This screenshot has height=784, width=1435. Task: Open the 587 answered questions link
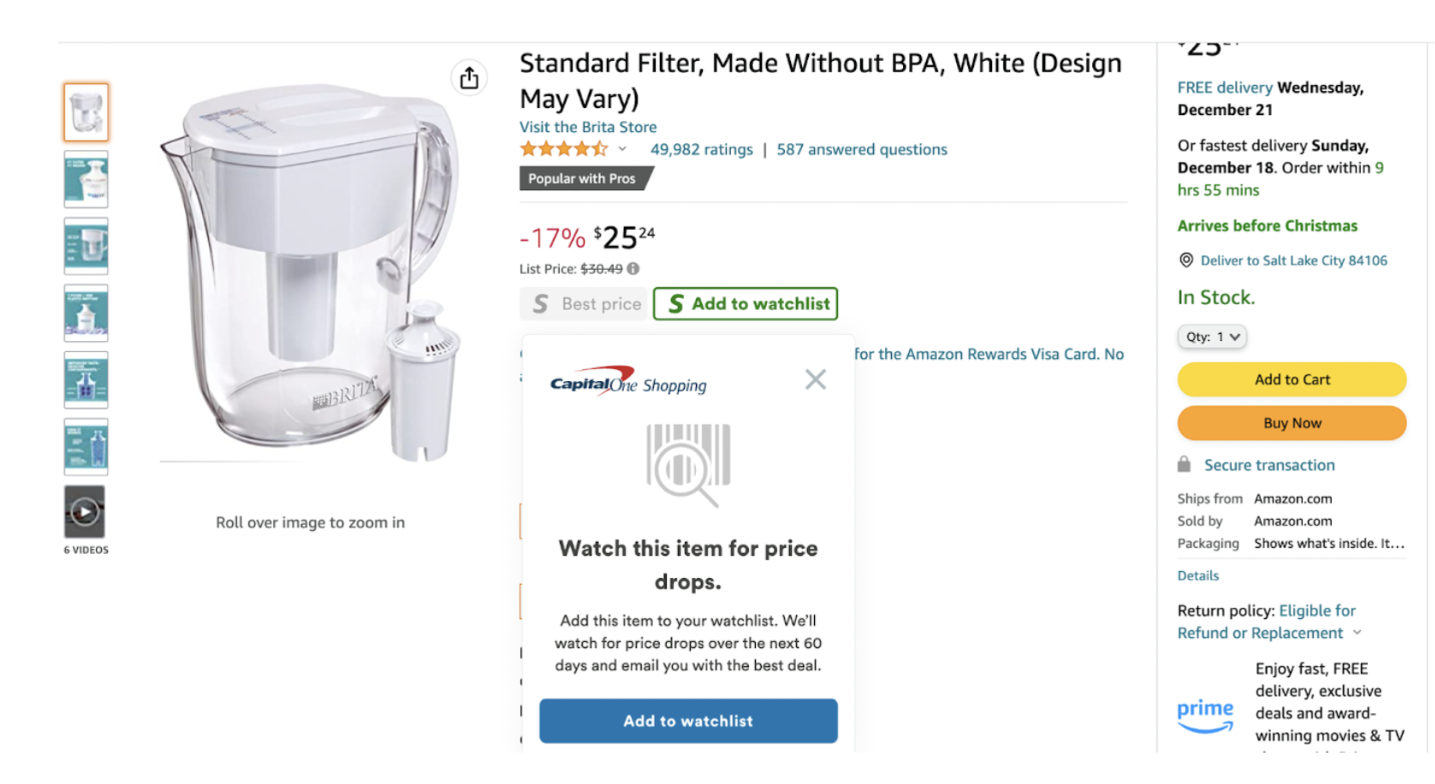click(x=862, y=149)
